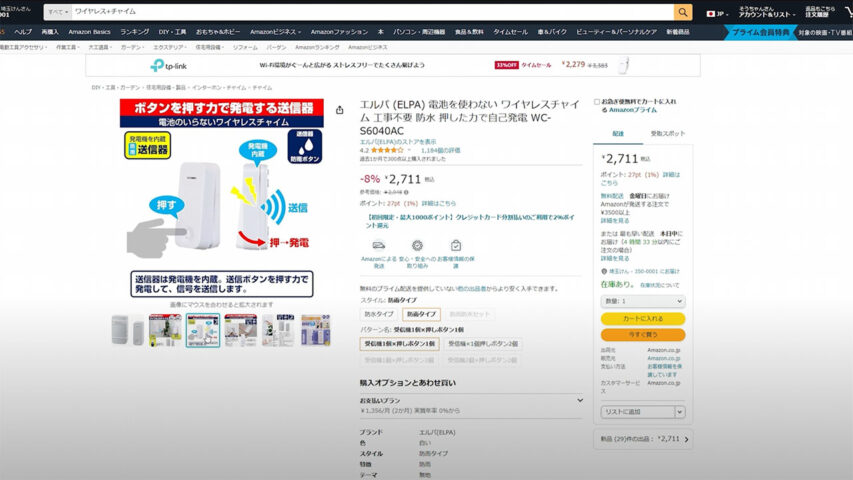853x480 pixels.
Task: Click the カートに入れる button
Action: pos(642,318)
